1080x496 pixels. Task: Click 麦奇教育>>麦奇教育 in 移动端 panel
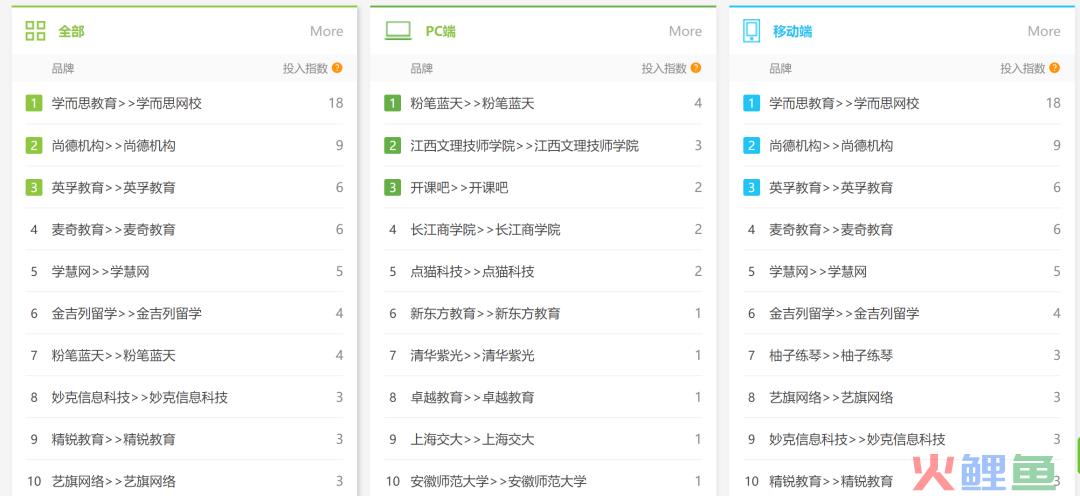pos(831,229)
